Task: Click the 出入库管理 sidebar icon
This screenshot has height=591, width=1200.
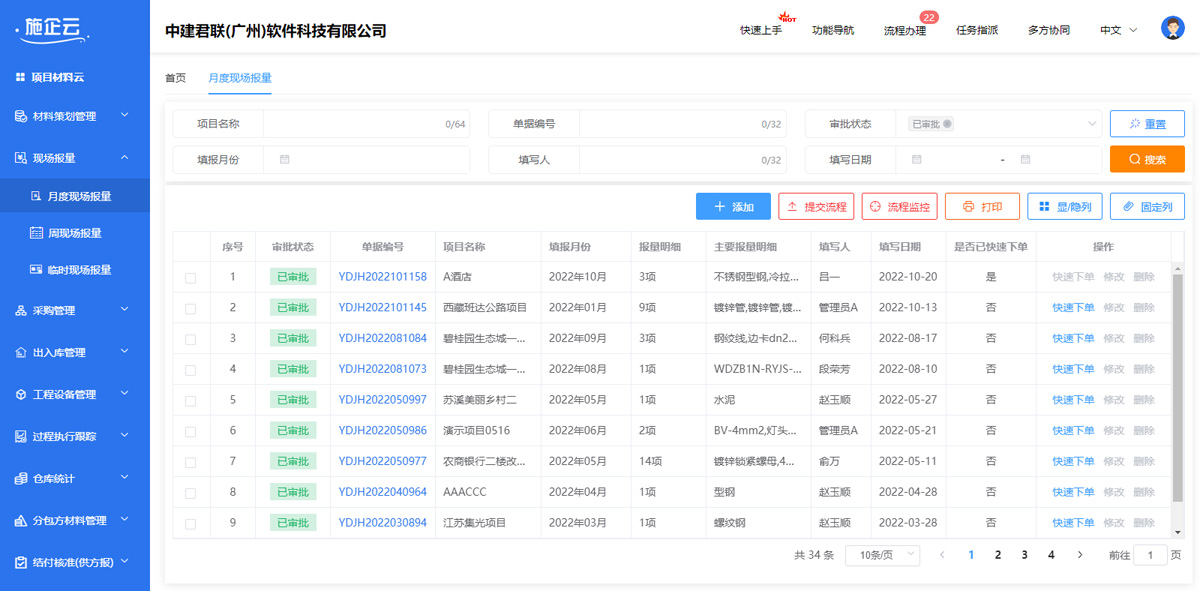Action: pos(21,353)
